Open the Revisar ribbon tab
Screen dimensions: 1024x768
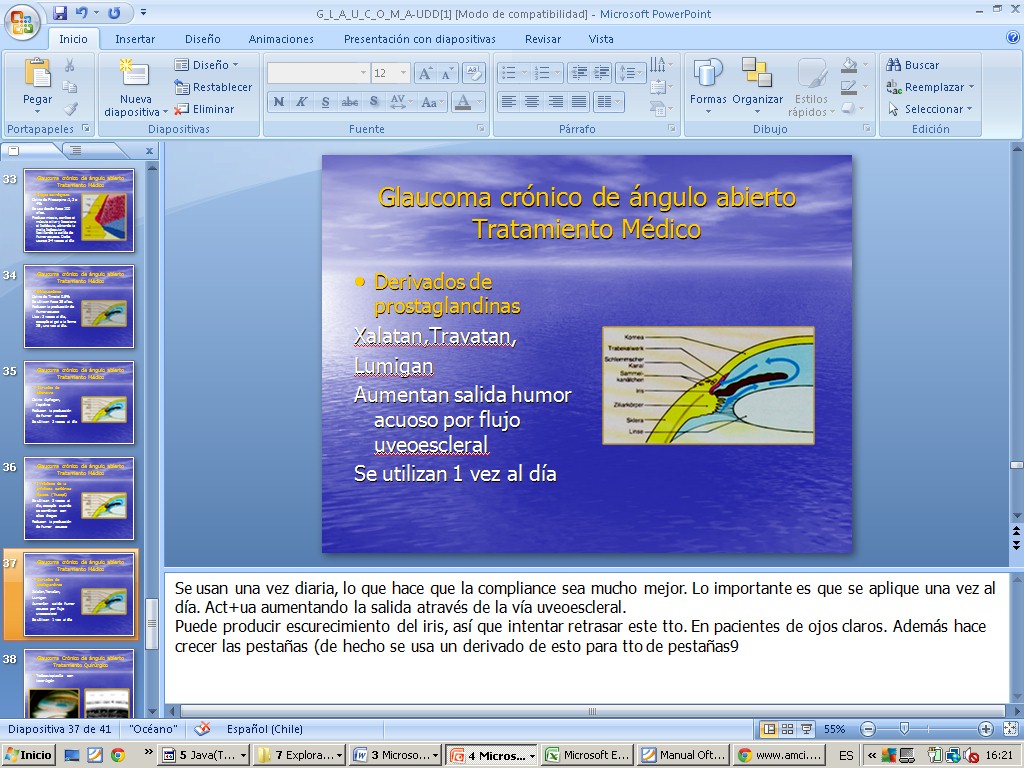pos(543,39)
